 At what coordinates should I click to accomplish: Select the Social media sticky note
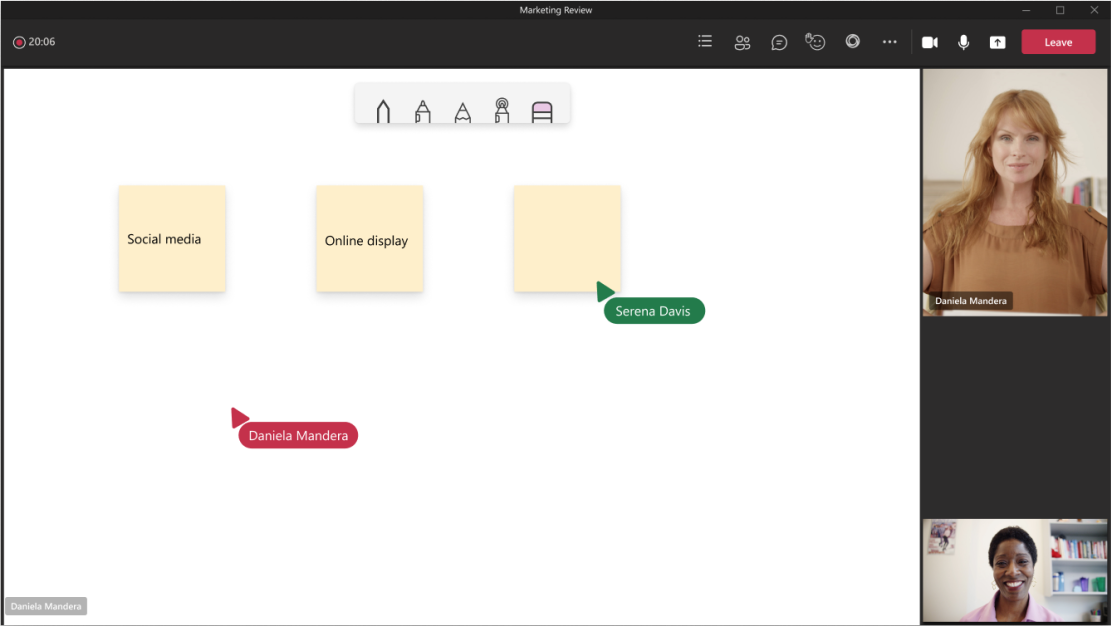(x=172, y=239)
